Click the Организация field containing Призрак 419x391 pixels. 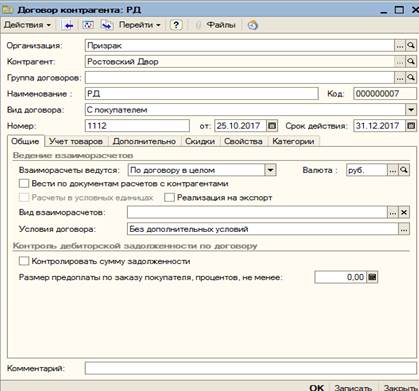(x=240, y=45)
